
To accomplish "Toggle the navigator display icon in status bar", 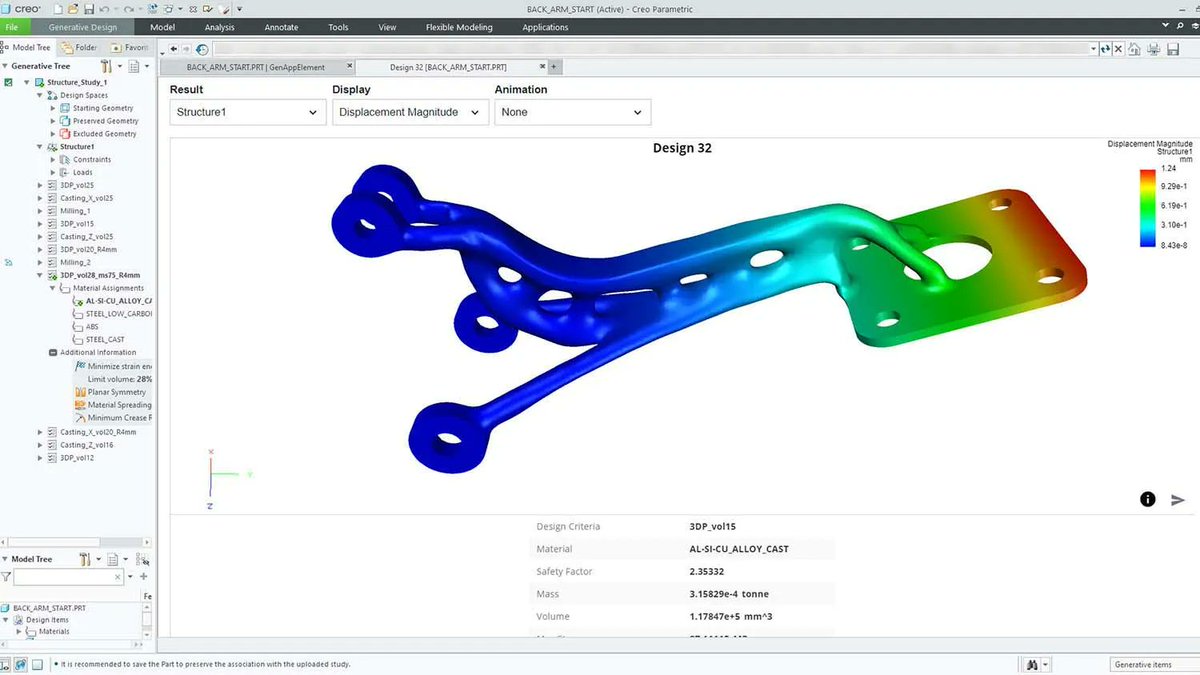I will point(5,664).
